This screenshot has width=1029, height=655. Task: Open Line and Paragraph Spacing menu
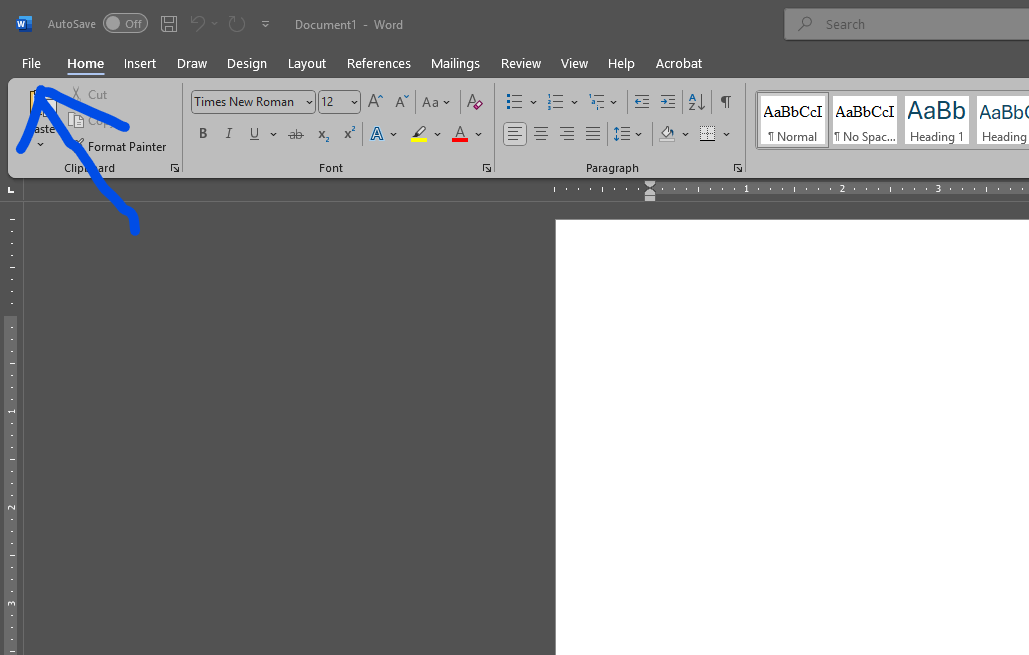point(627,134)
